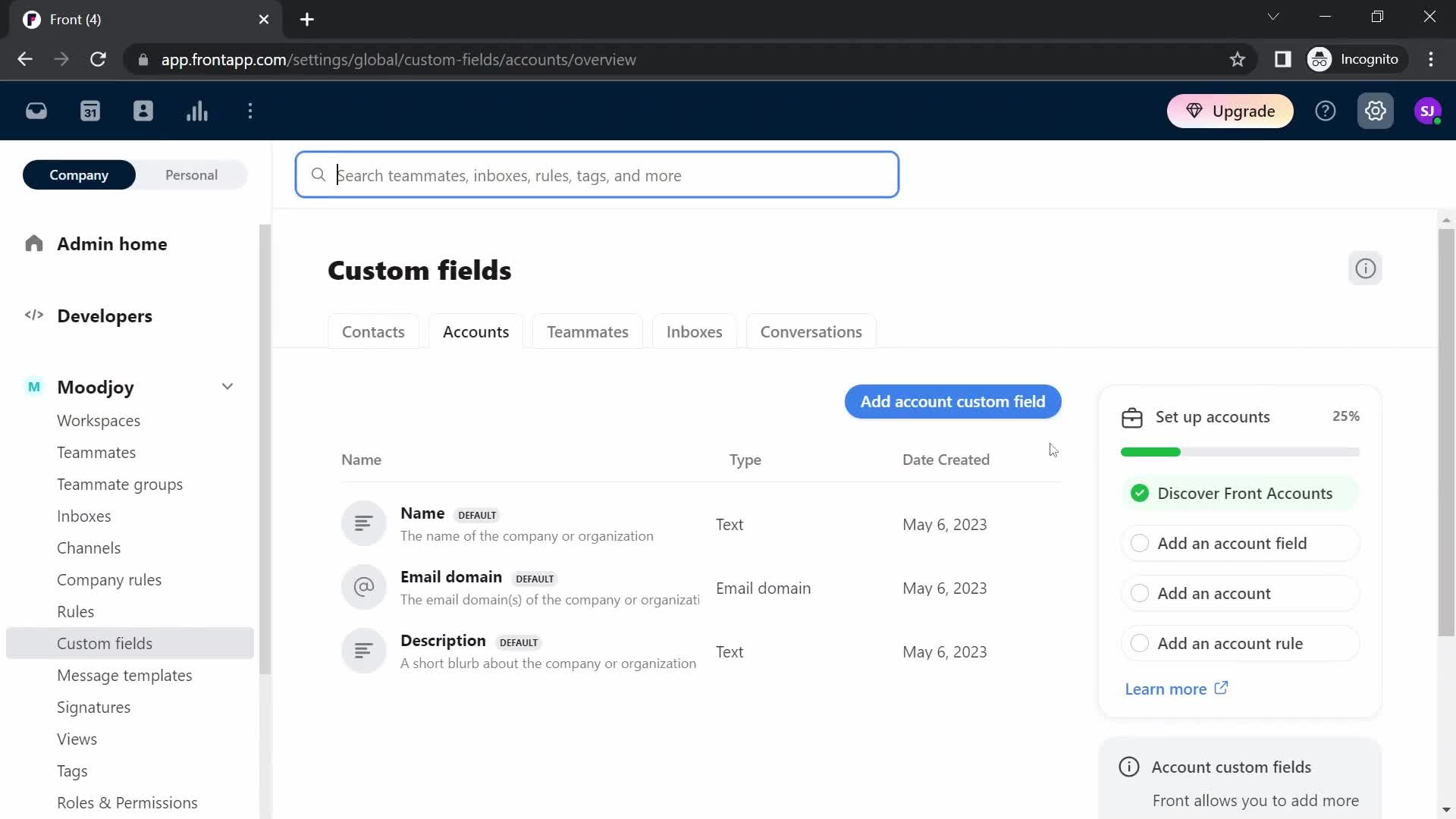The width and height of the screenshot is (1456, 819).
Task: Click the more options icon (three dots) in toolbar
Action: click(250, 110)
